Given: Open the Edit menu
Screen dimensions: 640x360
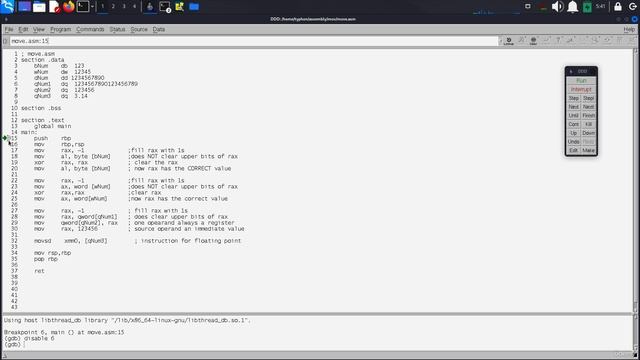Looking at the screenshot, I should [x=23, y=29].
